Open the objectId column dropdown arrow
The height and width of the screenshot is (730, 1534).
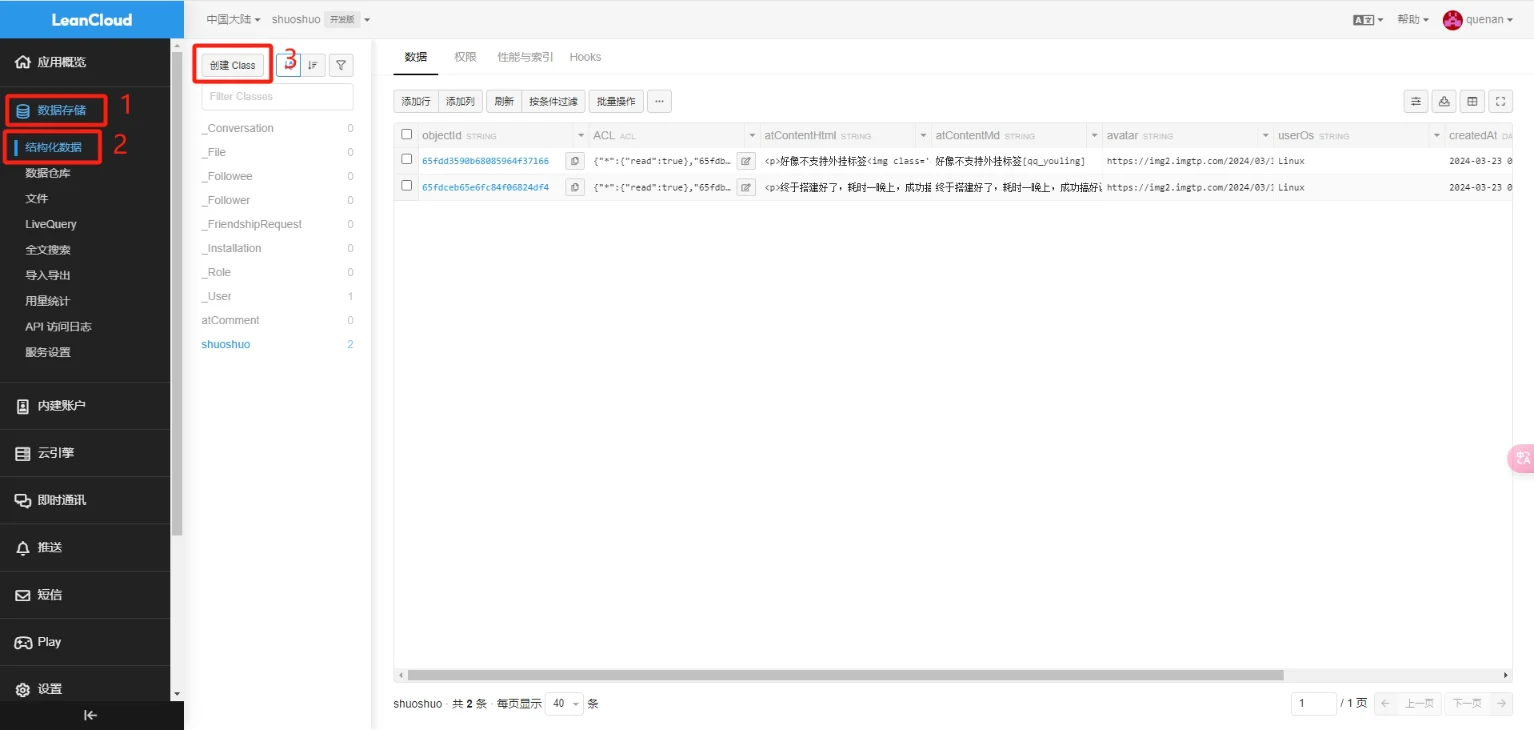click(x=581, y=135)
